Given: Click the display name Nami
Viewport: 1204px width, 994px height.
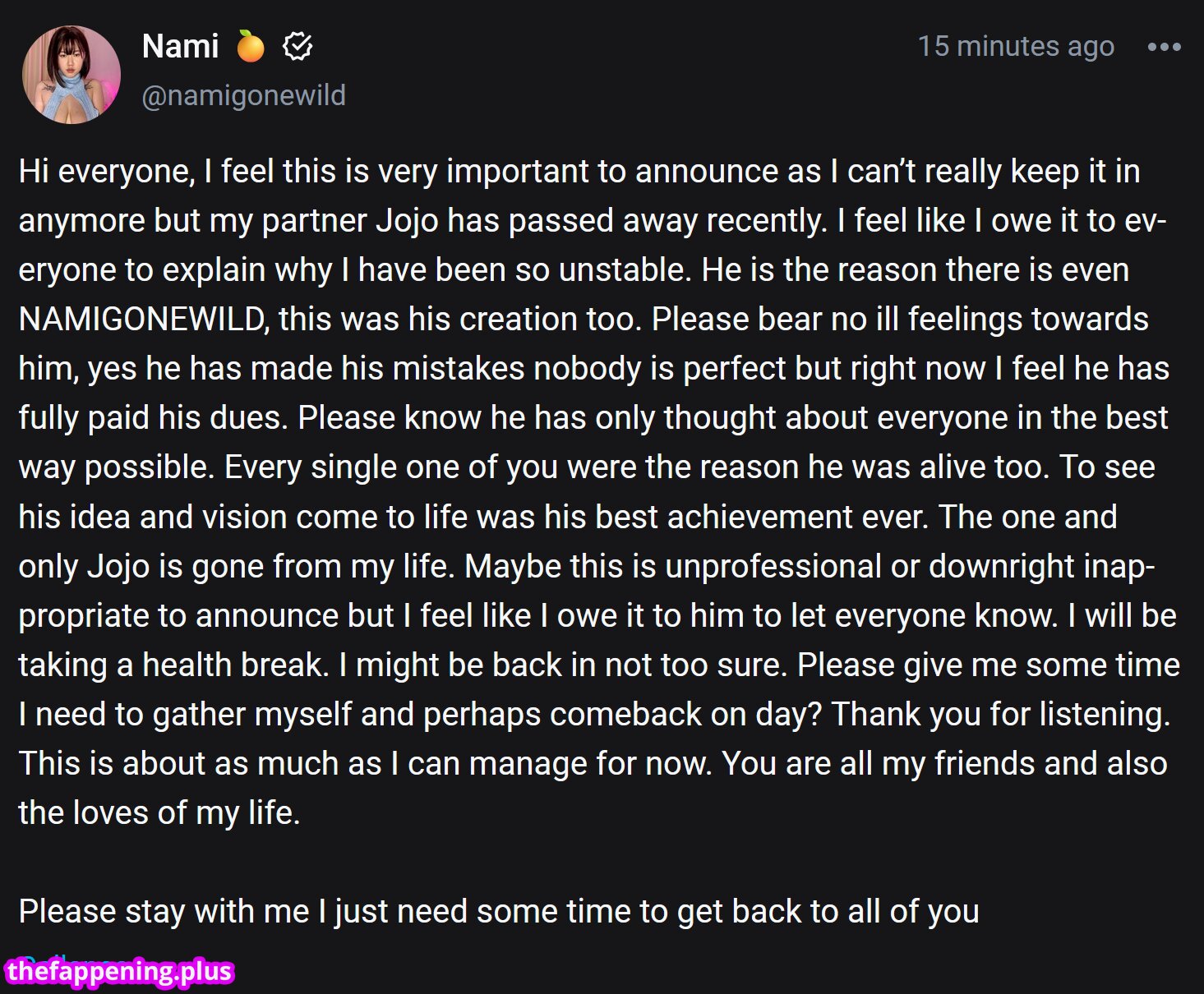Looking at the screenshot, I should point(180,47).
